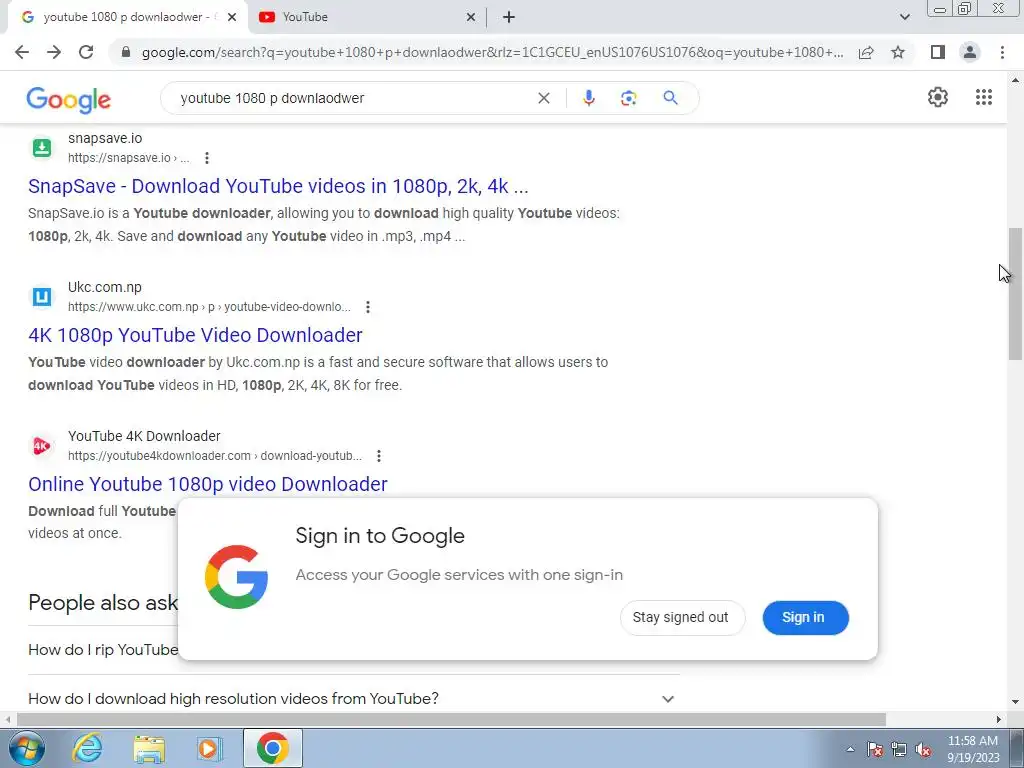1024x768 pixels.
Task: Click the https://snapsave.io breadcrumb URL
Action: click(129, 158)
